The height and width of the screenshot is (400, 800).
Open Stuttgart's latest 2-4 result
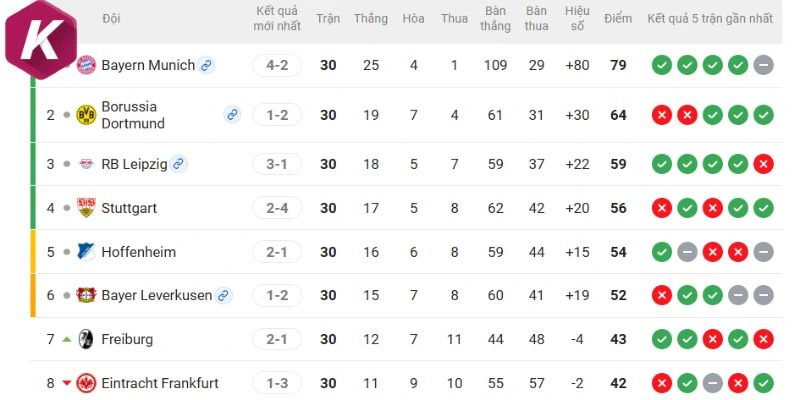(x=277, y=208)
